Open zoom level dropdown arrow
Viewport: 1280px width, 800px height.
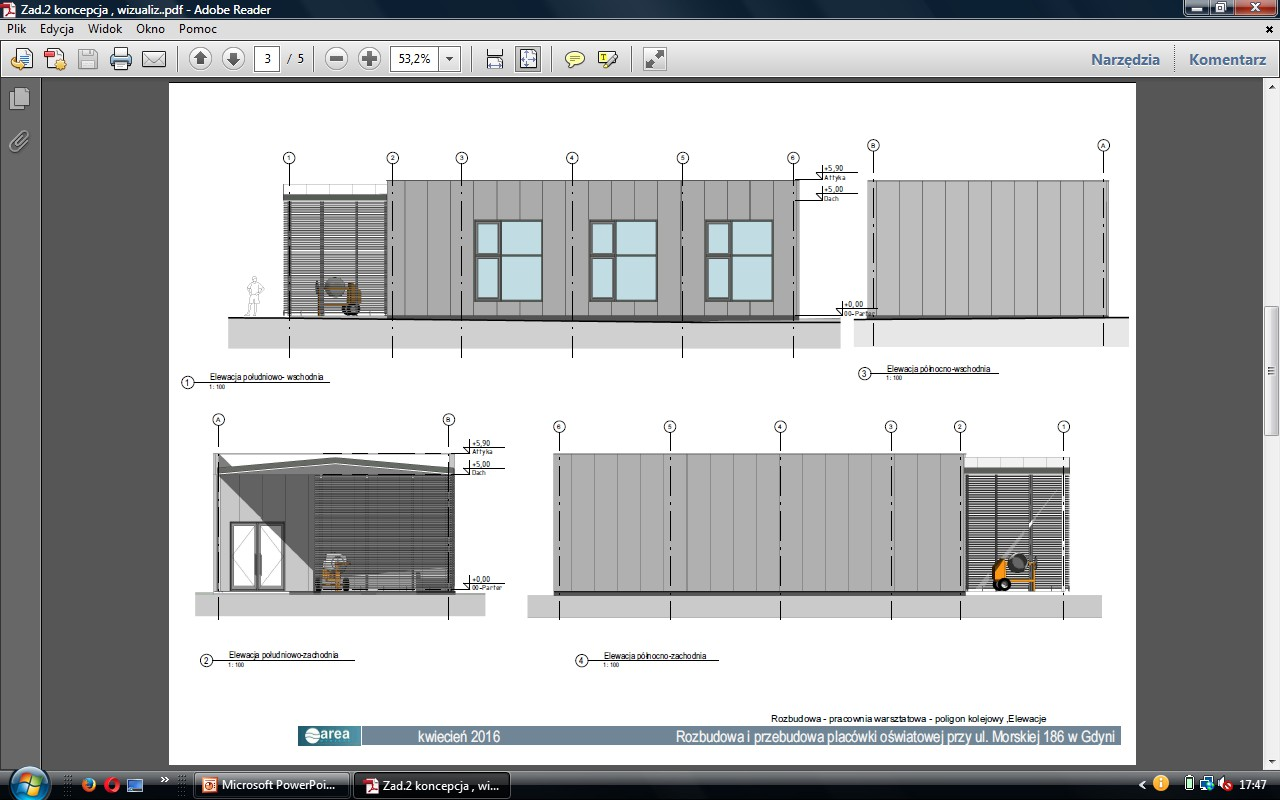click(x=449, y=59)
